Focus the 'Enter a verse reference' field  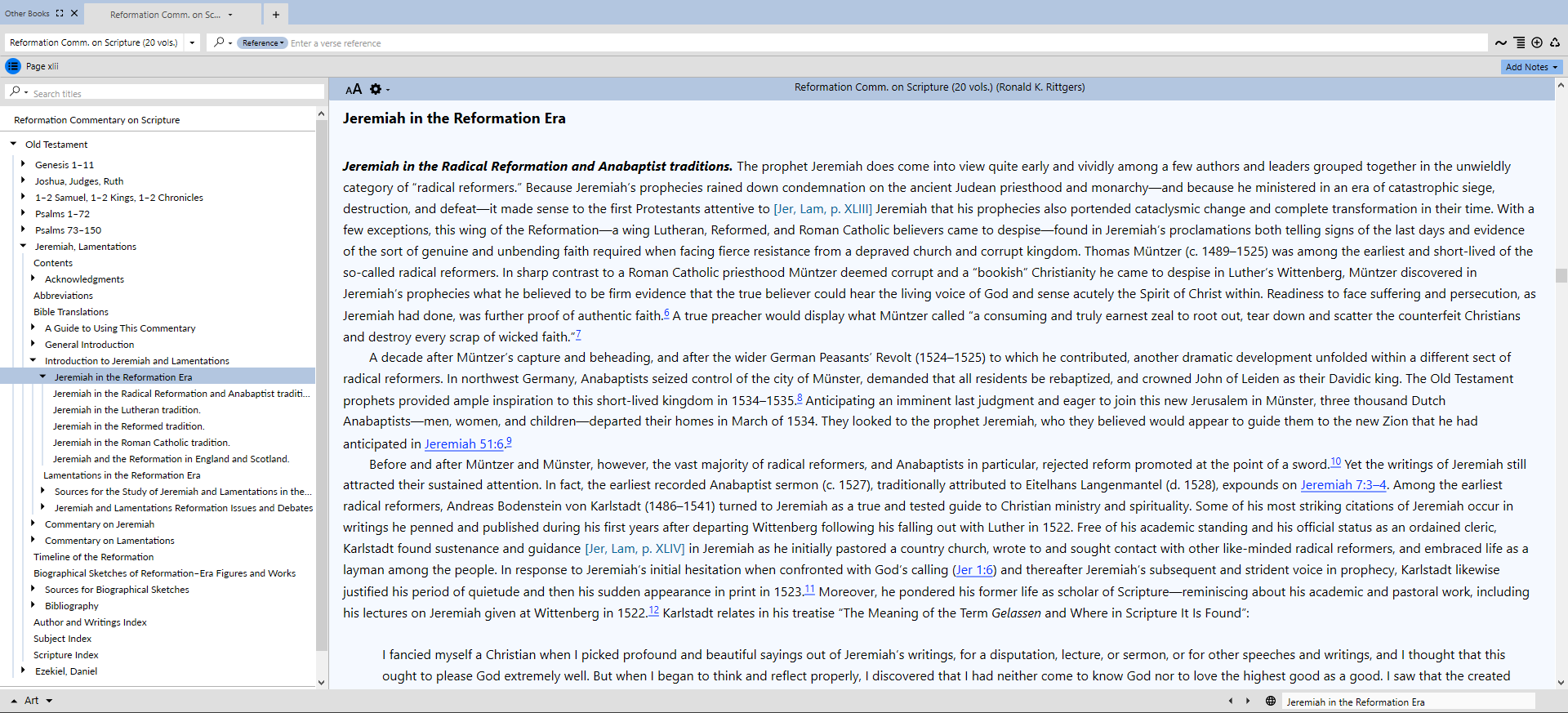coord(888,43)
